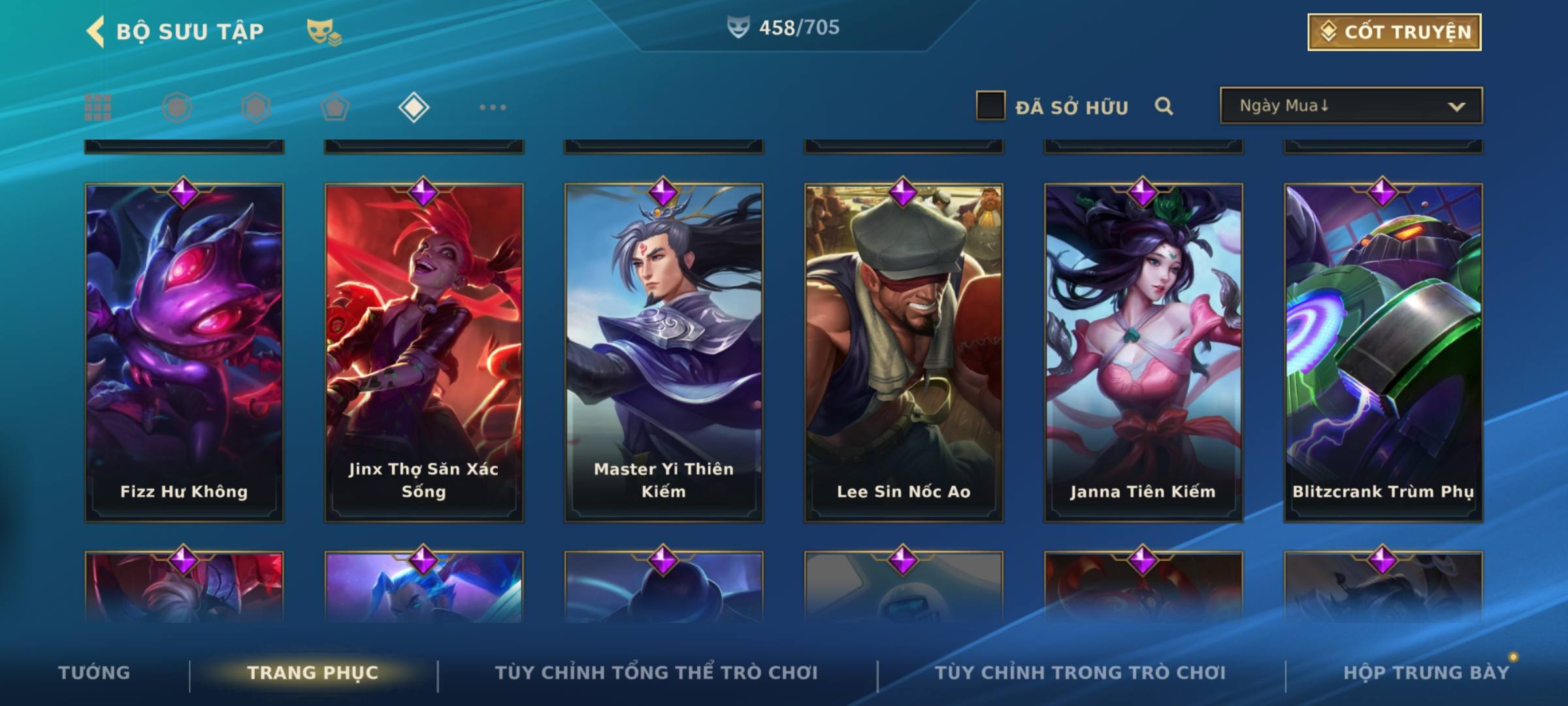The image size is (1568, 706).
Task: Tick the Đã Sở Hữu checkbox
Action: point(990,106)
